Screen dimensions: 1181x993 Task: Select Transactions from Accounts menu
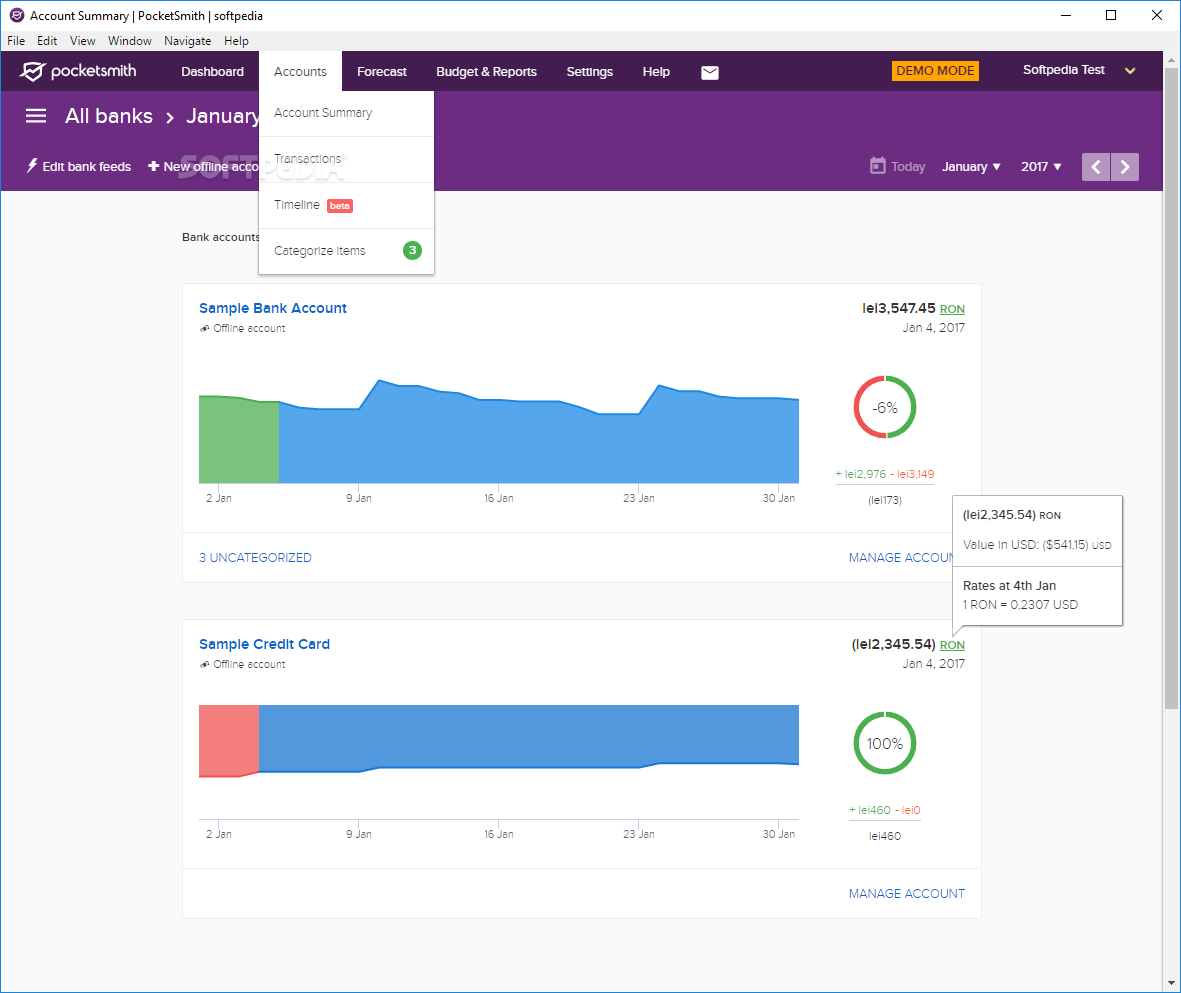click(x=346, y=159)
